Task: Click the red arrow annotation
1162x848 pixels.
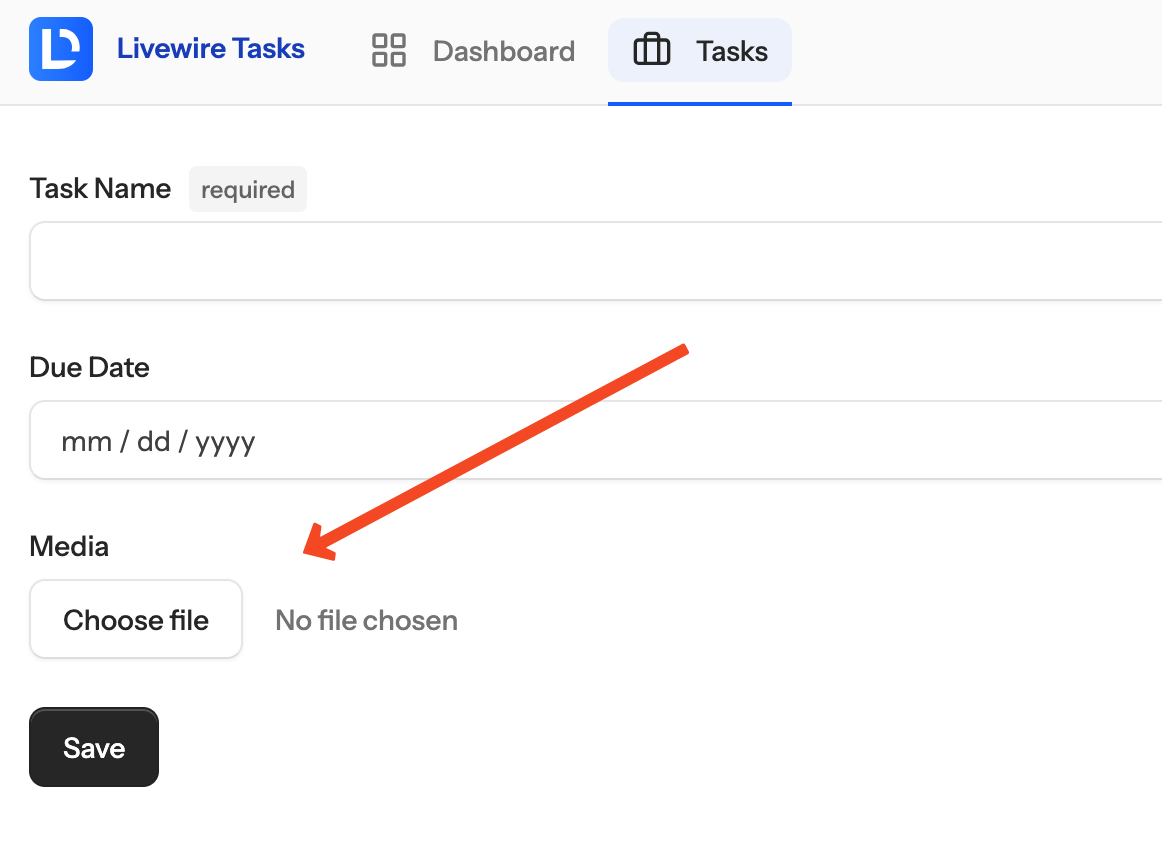Action: click(495, 452)
